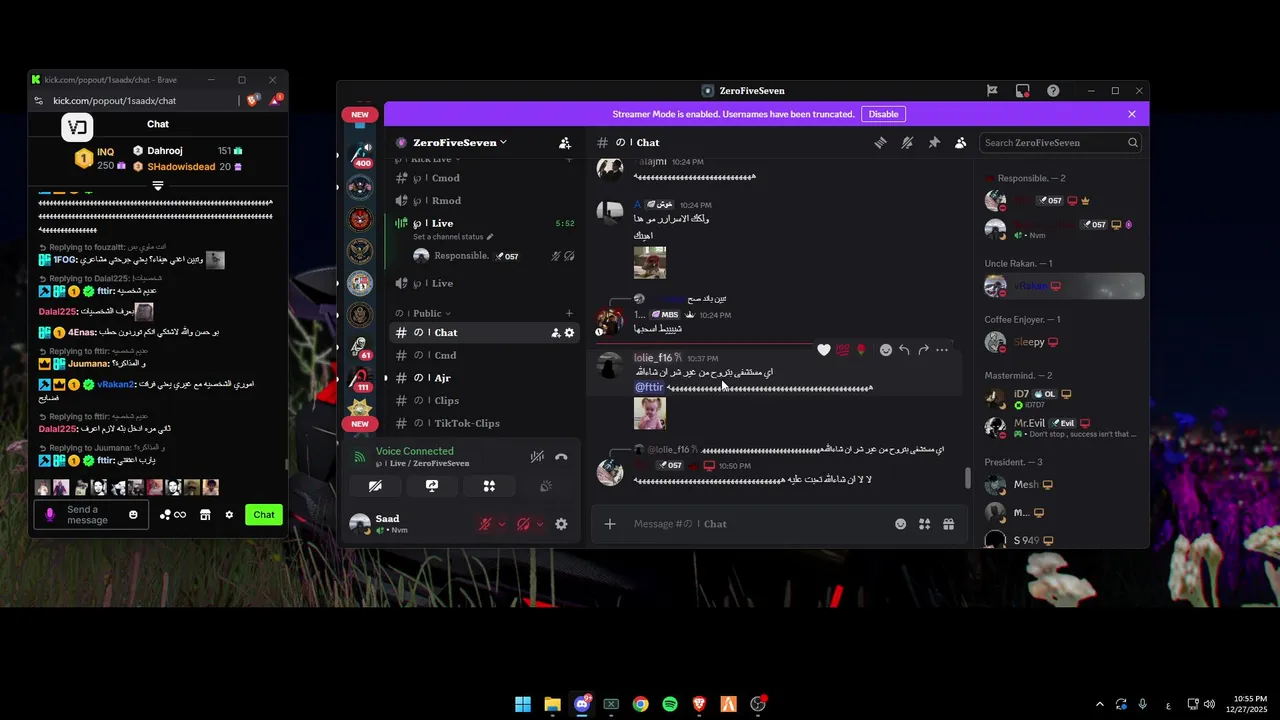
Task: Open Activities button in voice panel
Action: click(489, 486)
